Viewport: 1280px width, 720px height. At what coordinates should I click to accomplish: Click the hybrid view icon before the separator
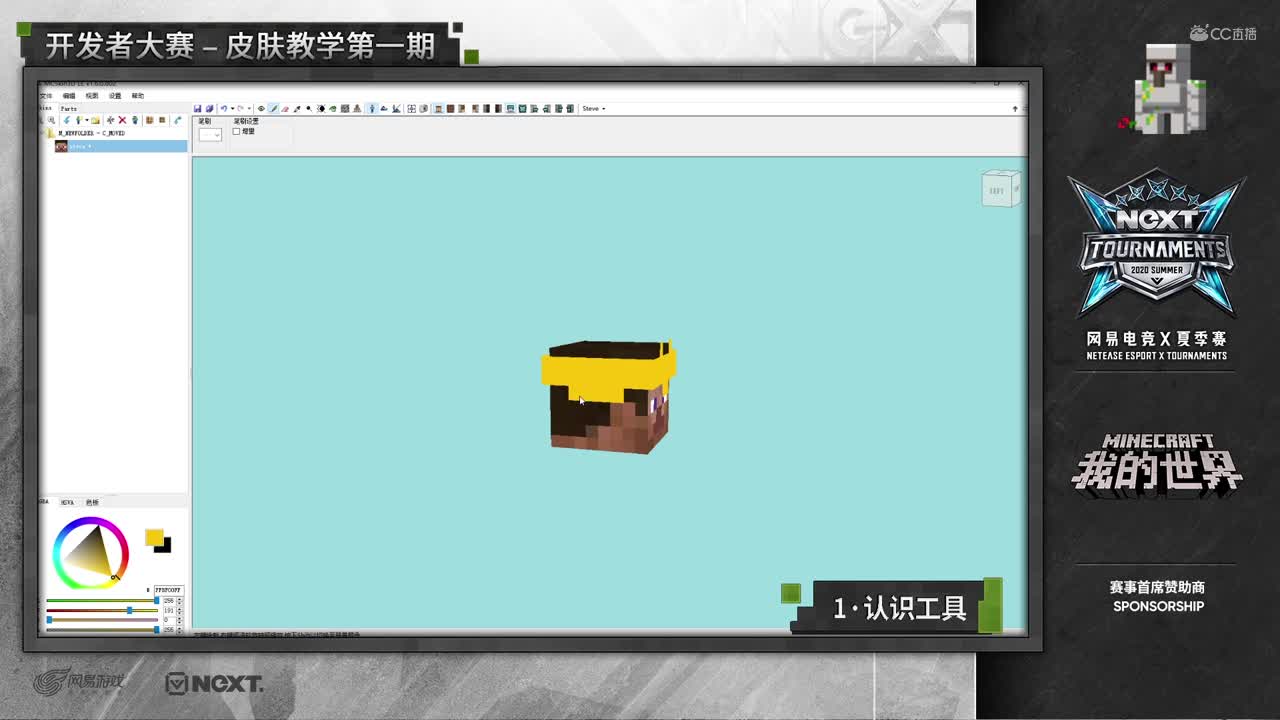point(396,109)
